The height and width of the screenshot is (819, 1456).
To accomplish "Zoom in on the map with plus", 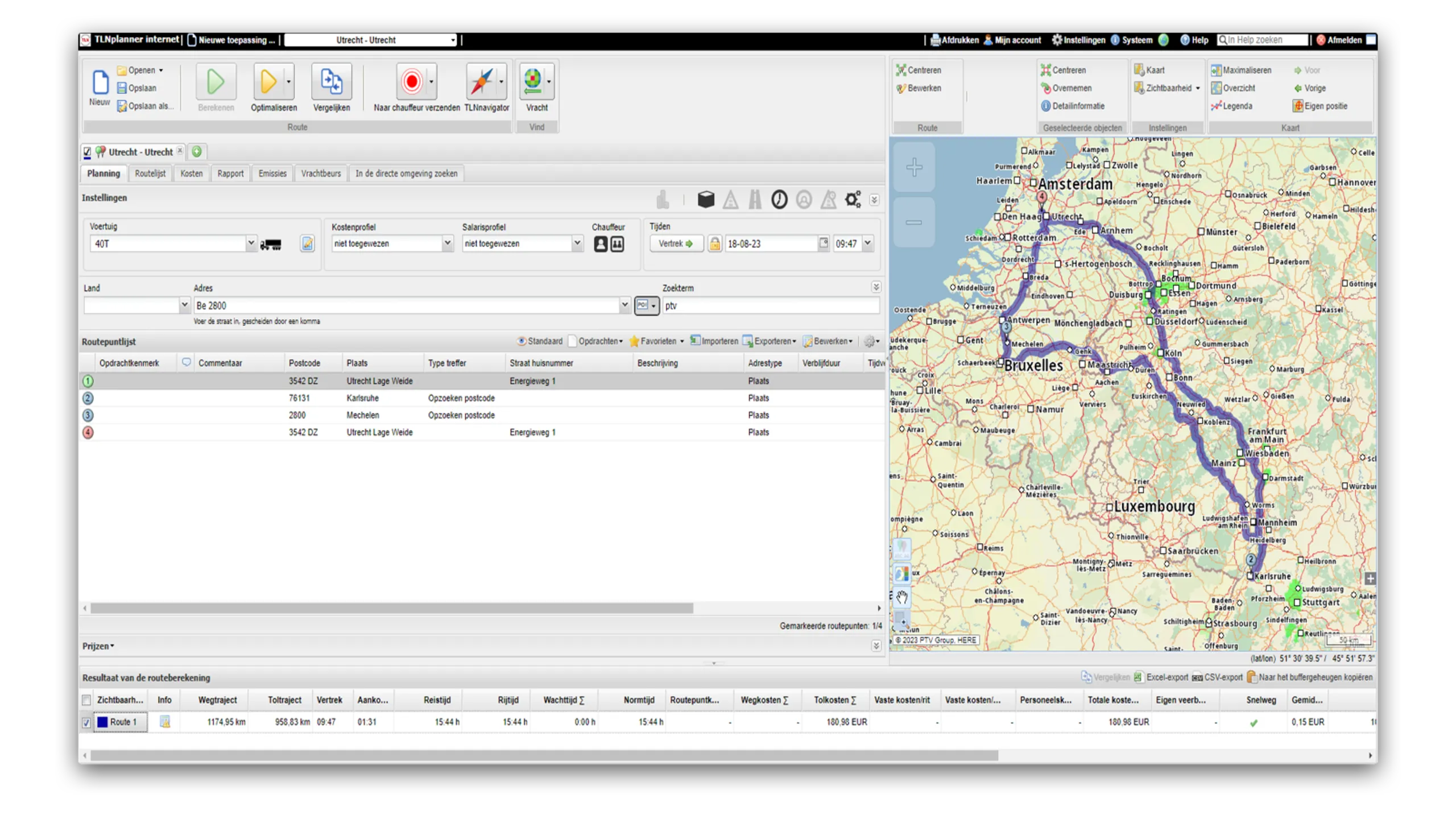I will 914,167.
